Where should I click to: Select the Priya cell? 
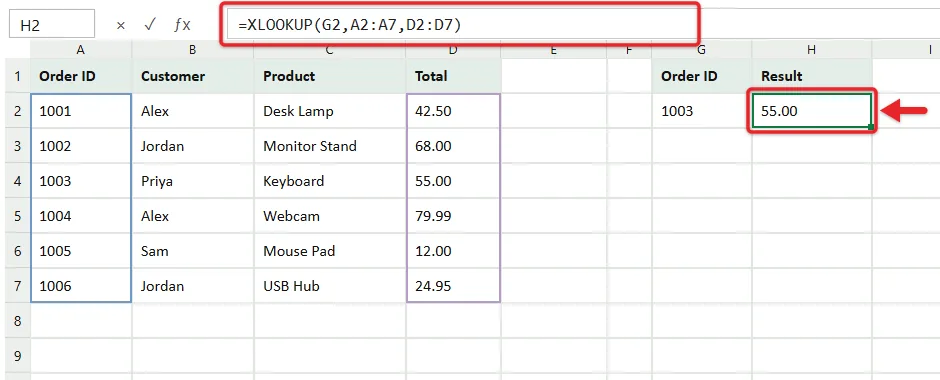[x=193, y=181]
